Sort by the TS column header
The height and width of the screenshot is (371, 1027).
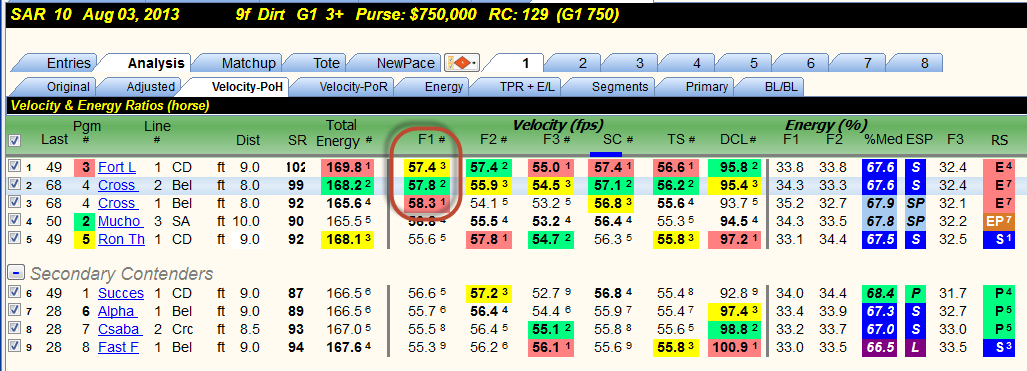681,140
